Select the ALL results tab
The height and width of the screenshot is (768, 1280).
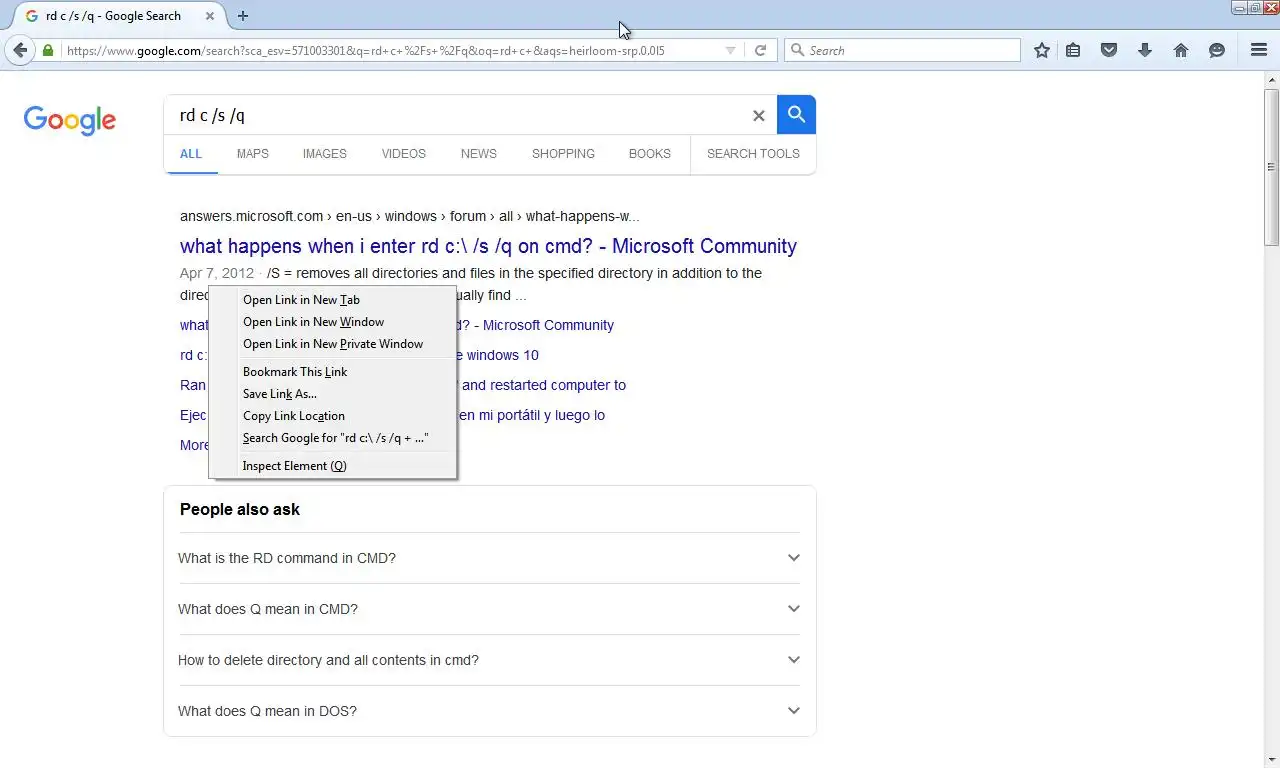[x=191, y=154]
